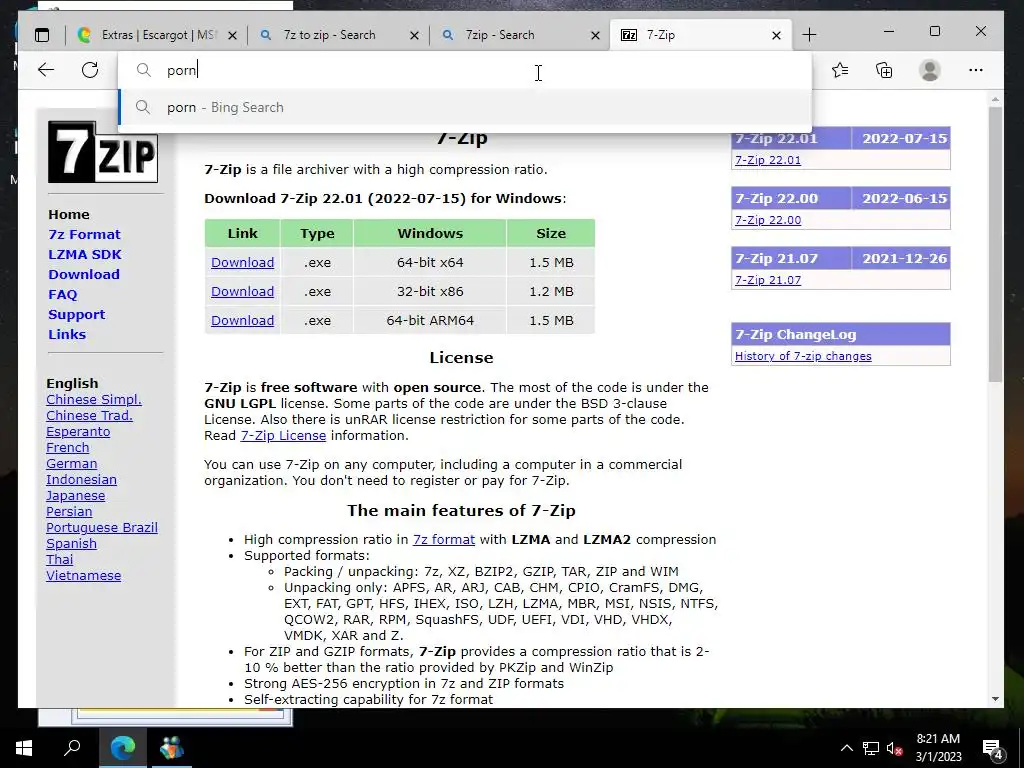Switch language to Indonesian
The width and height of the screenshot is (1024, 768).
click(x=81, y=479)
